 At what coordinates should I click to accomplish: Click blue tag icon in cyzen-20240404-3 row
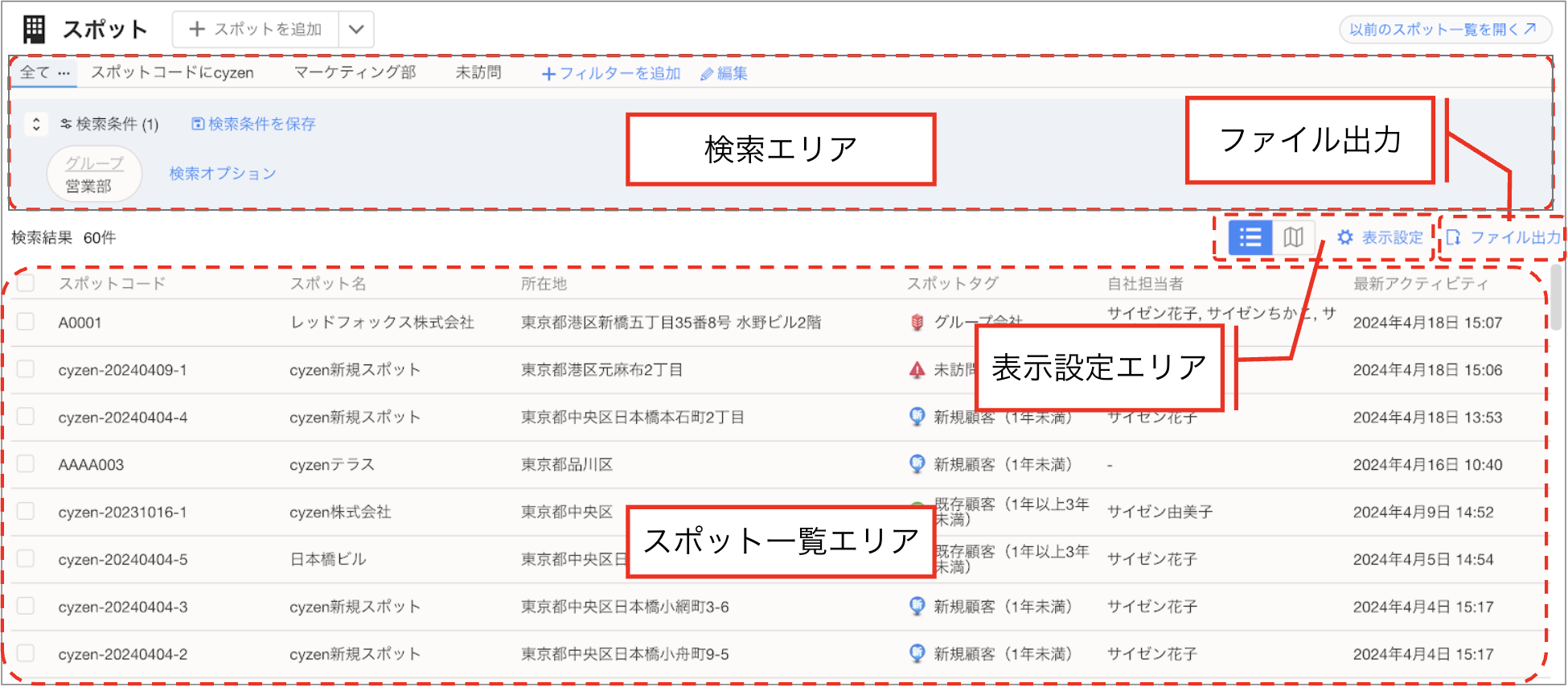pyautogui.click(x=917, y=607)
